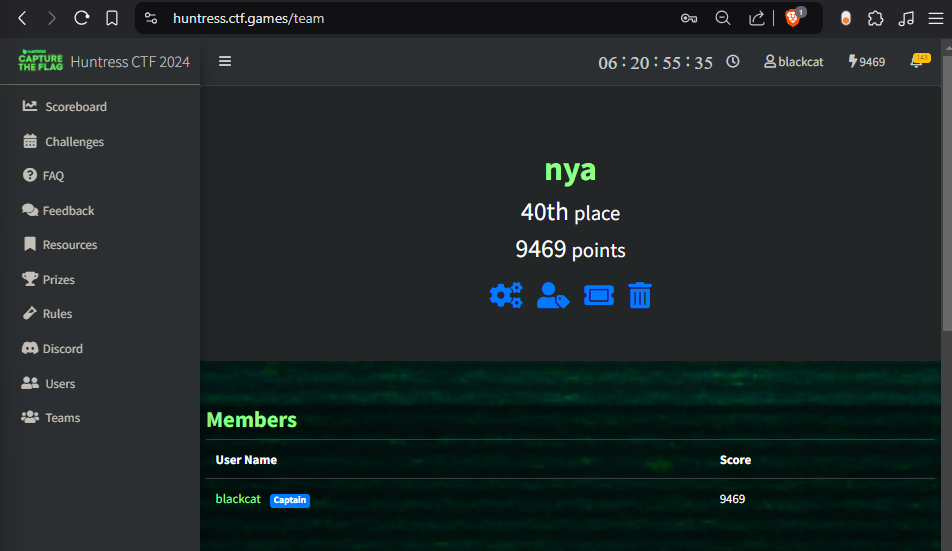Click the Capture The Flag logo

41,61
